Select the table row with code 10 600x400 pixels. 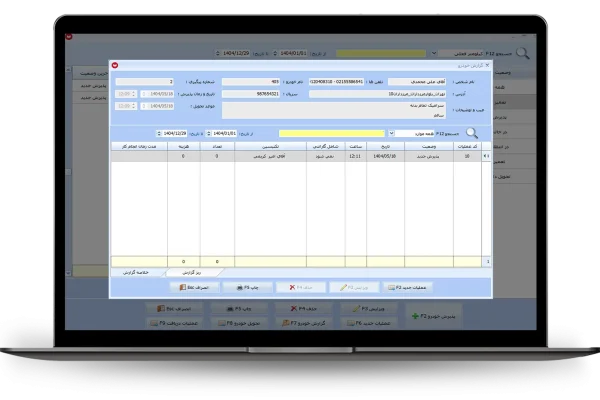pyautogui.click(x=467, y=157)
